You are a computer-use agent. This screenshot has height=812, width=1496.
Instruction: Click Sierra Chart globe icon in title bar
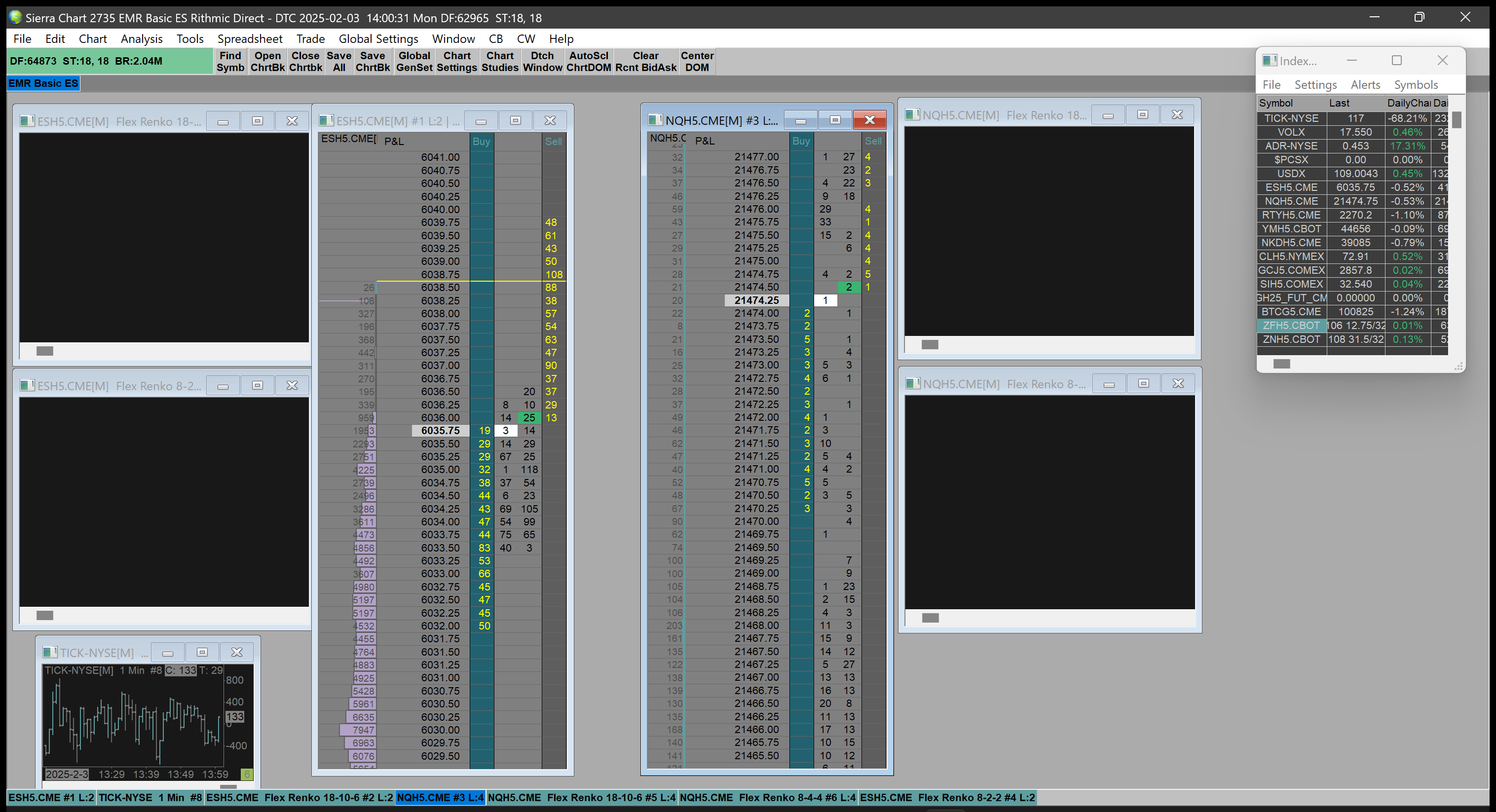click(x=15, y=17)
